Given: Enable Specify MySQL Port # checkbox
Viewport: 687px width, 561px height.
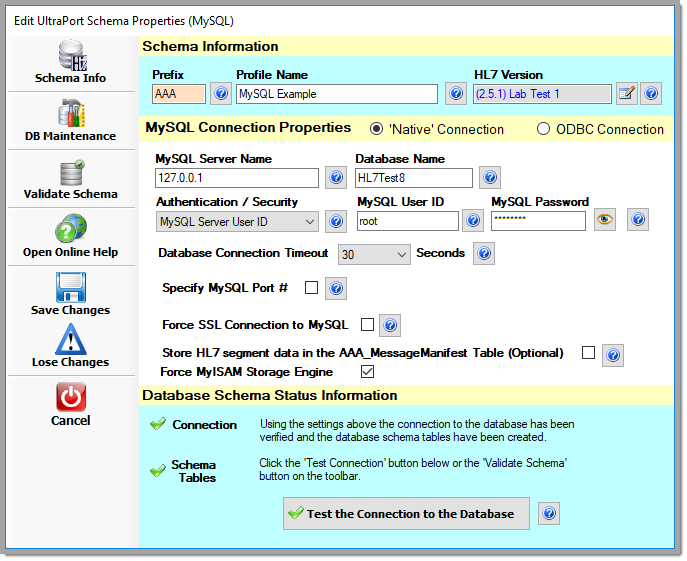Looking at the screenshot, I should click(x=312, y=288).
